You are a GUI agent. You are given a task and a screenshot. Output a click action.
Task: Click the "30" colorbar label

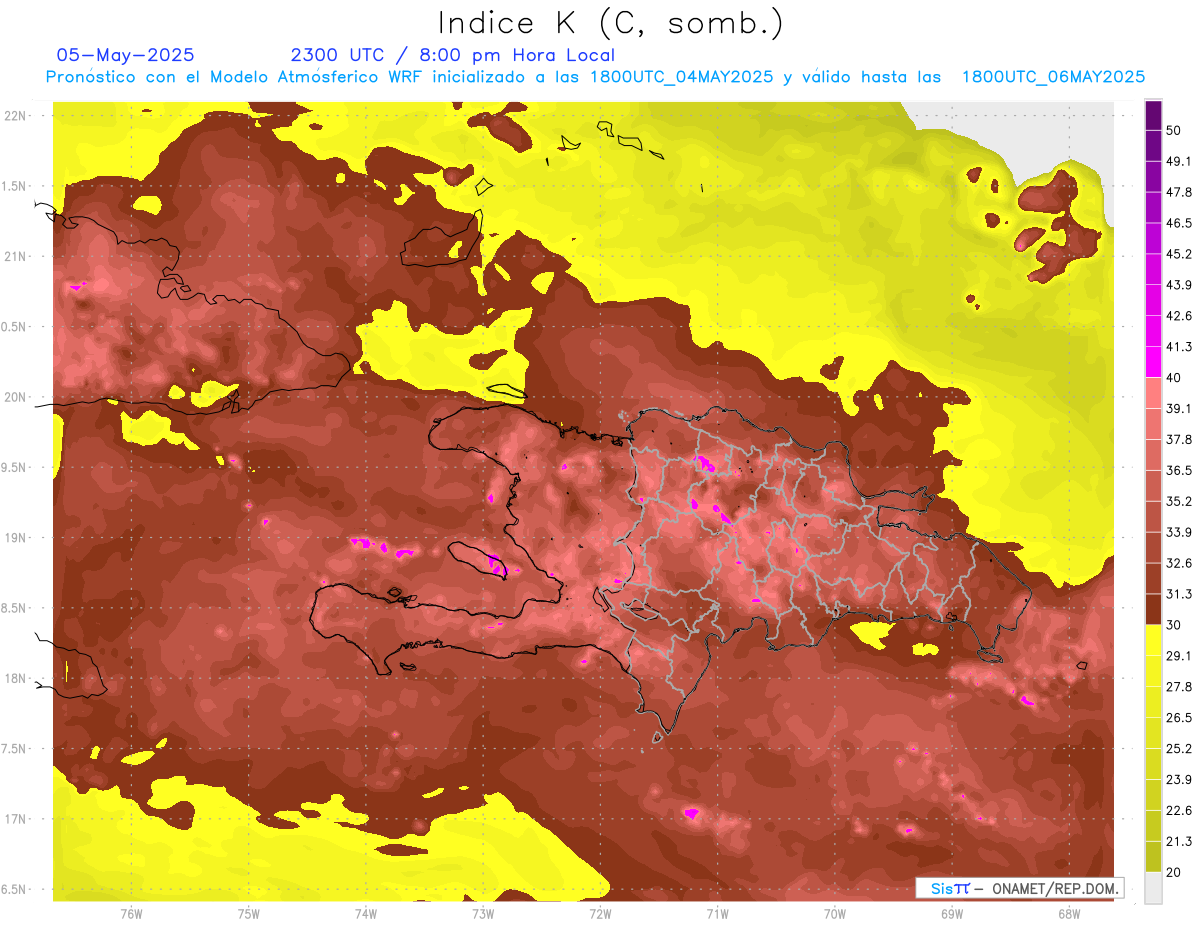[1175, 625]
